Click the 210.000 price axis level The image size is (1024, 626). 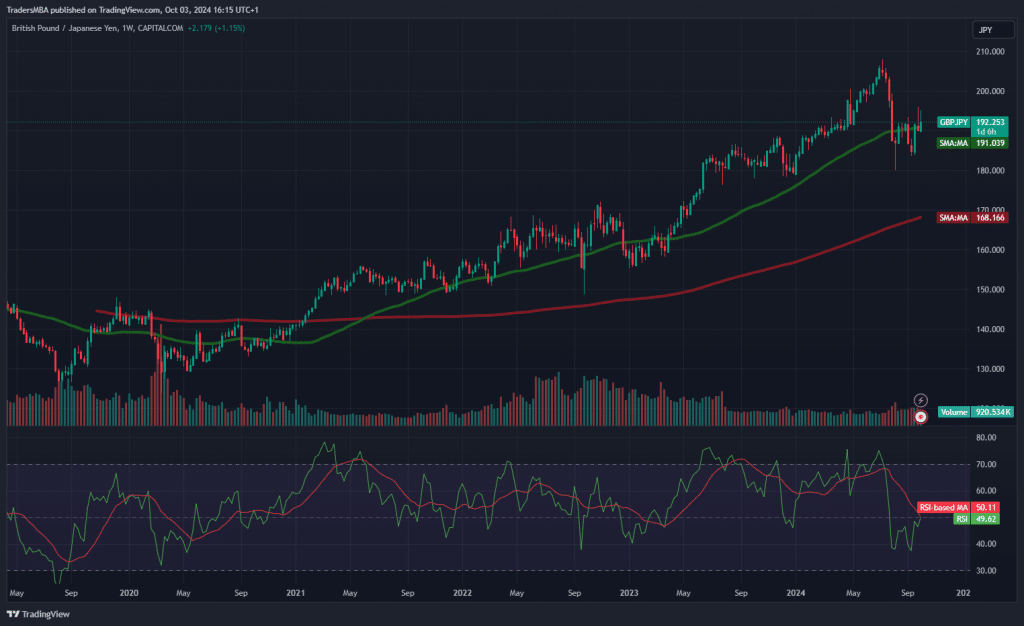tap(989, 51)
